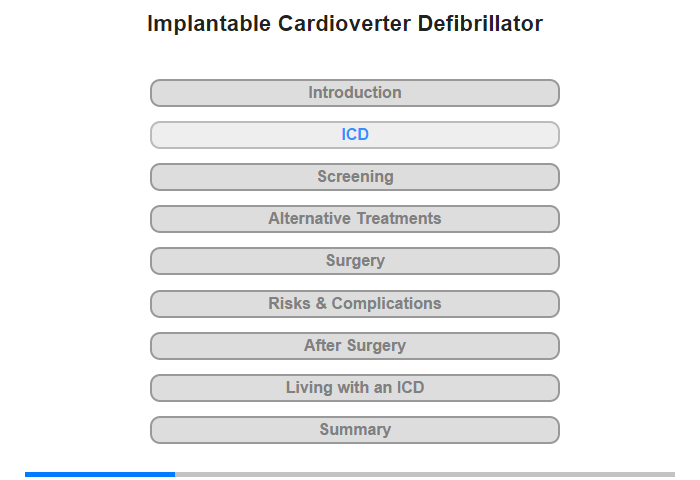The height and width of the screenshot is (480, 700).
Task: Click the Alternative Treatments label text
Action: coord(355,218)
